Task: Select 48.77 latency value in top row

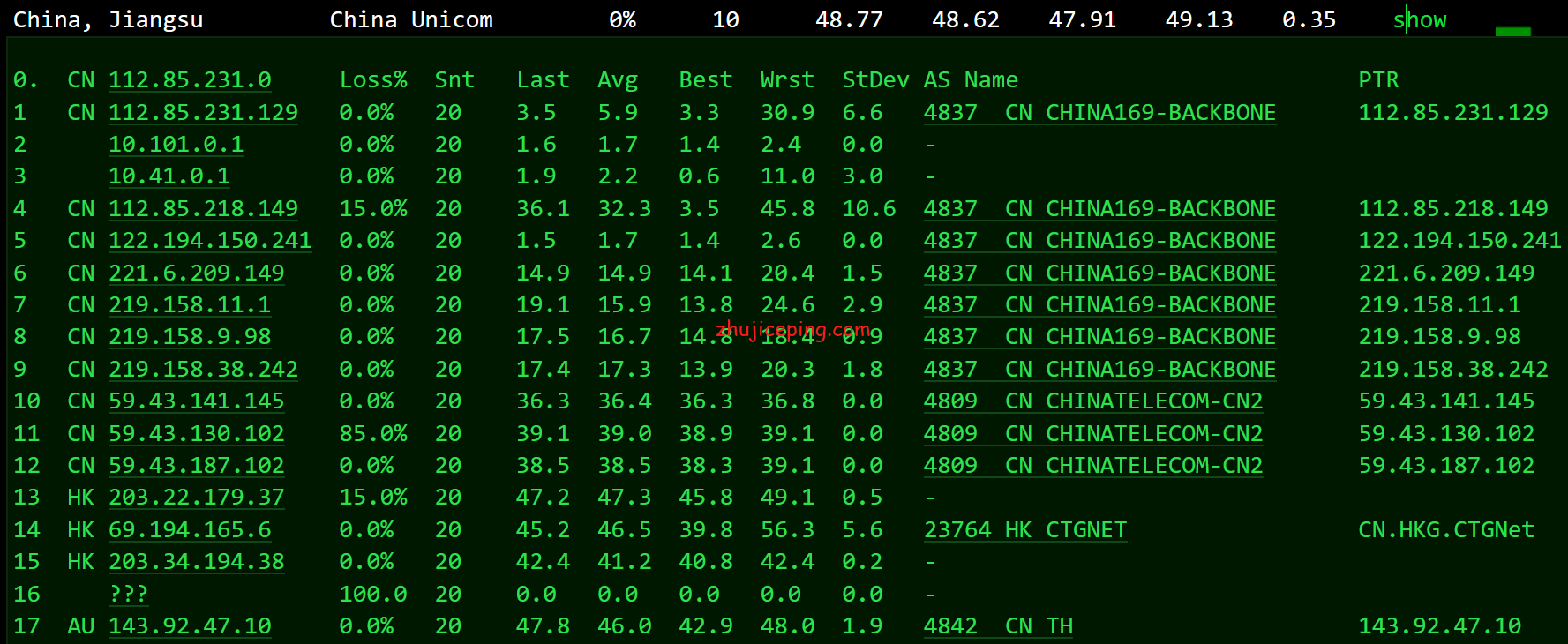Action: point(849,20)
